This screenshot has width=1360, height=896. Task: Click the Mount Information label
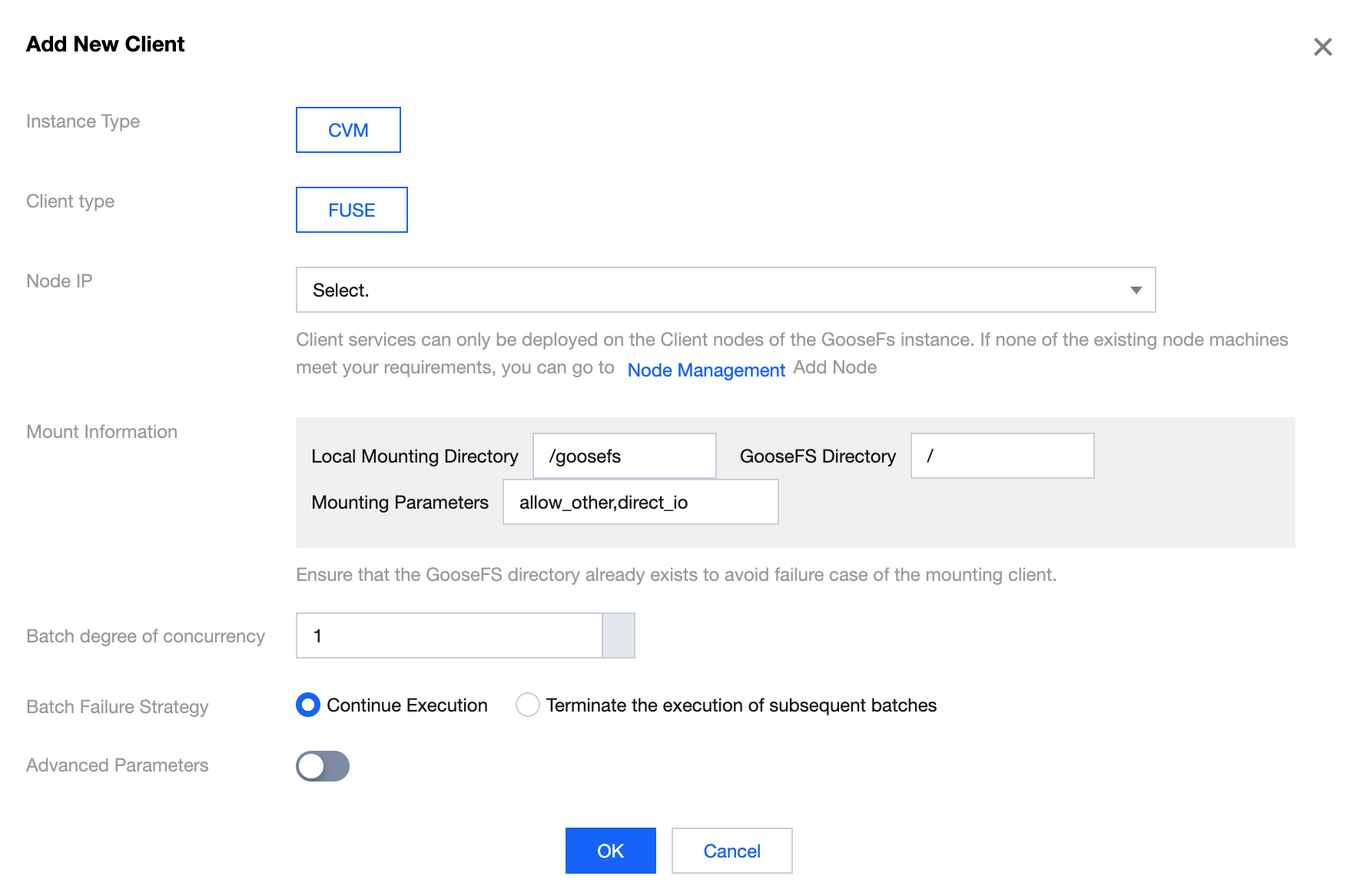click(101, 431)
